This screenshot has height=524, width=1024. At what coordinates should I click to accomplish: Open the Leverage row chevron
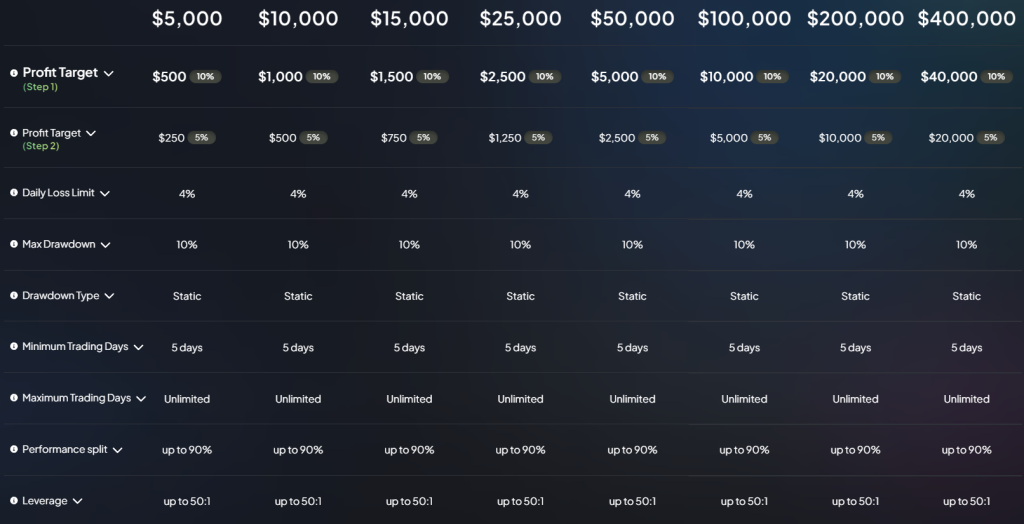click(x=77, y=501)
